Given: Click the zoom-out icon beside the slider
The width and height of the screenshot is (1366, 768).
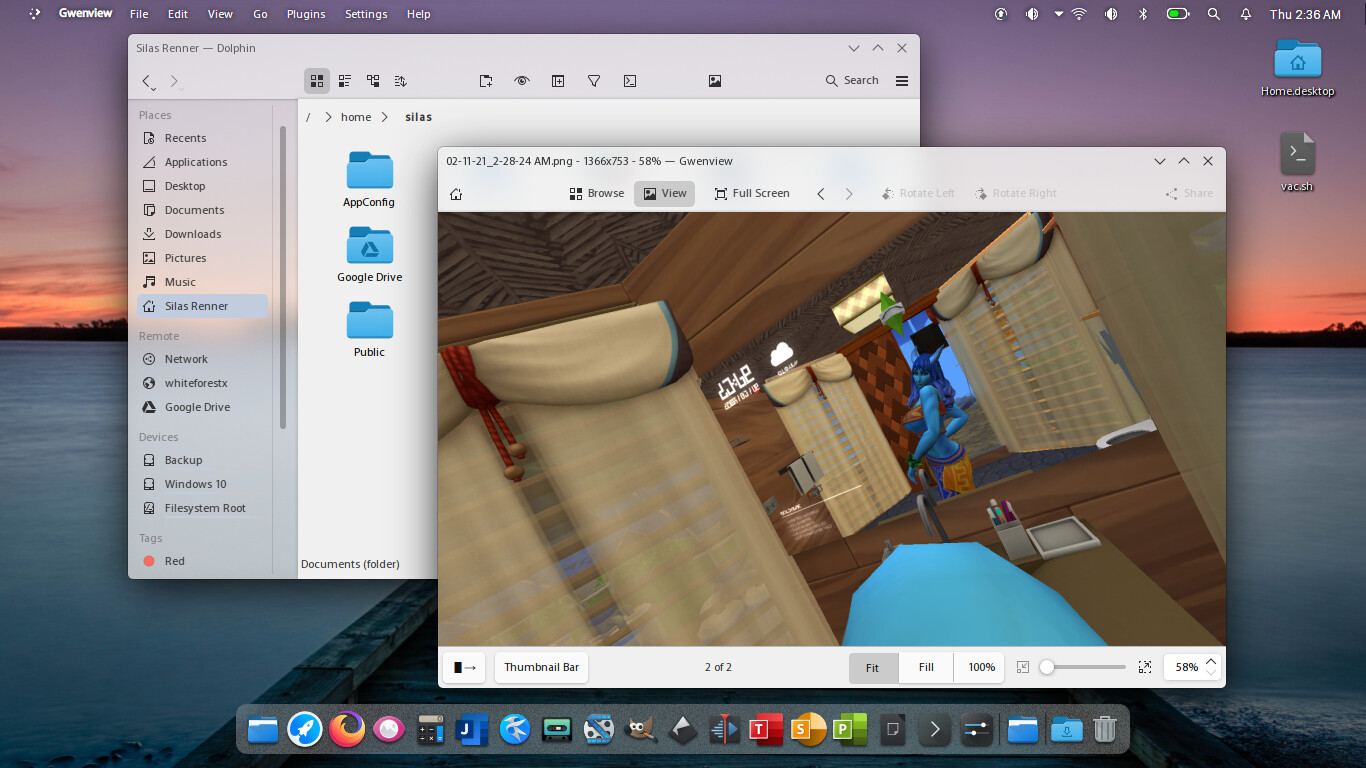Looking at the screenshot, I should coord(1023,667).
